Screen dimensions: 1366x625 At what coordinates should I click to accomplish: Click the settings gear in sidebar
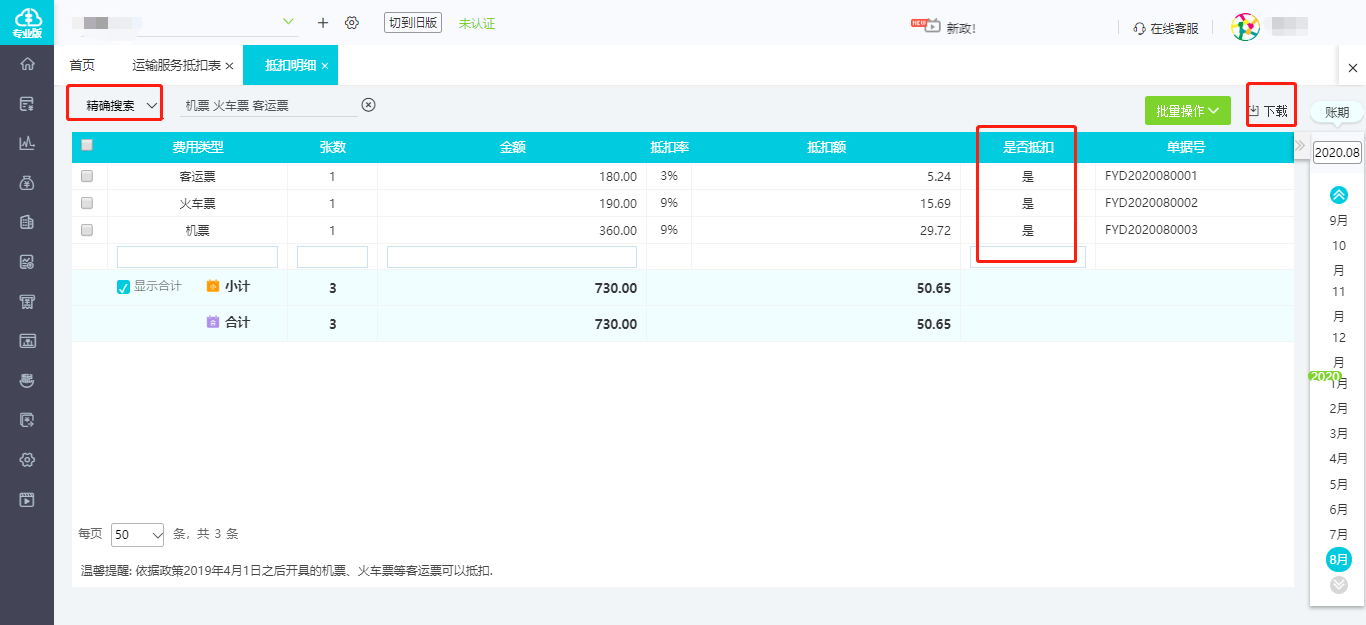pos(27,460)
